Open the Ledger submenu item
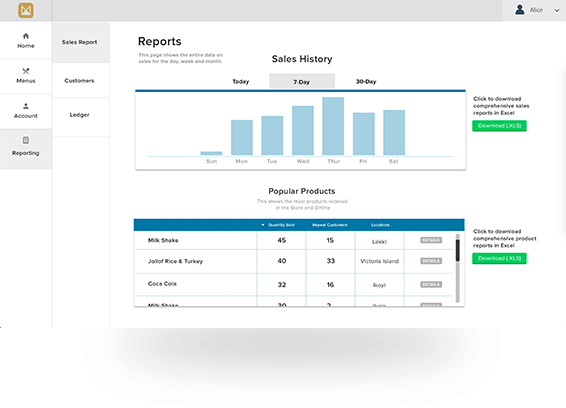 pos(80,115)
